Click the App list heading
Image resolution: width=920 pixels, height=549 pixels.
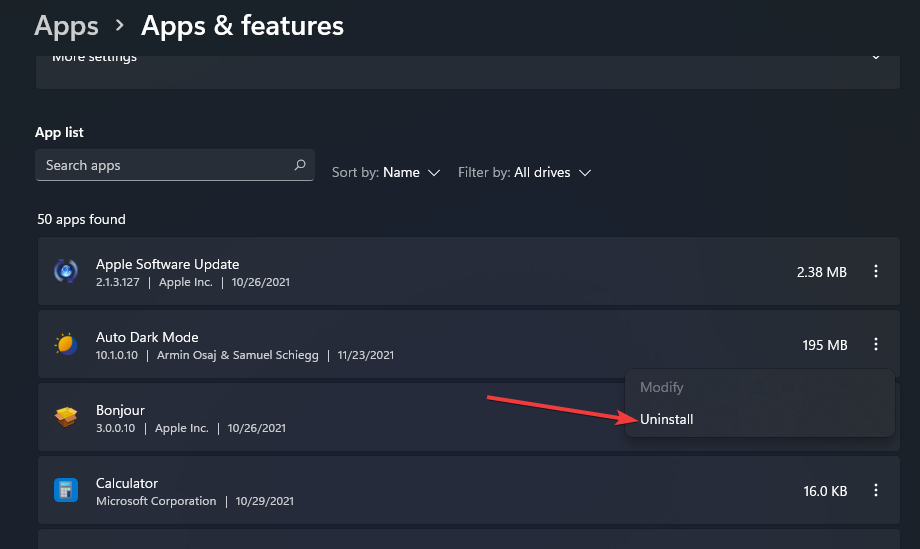pos(59,133)
